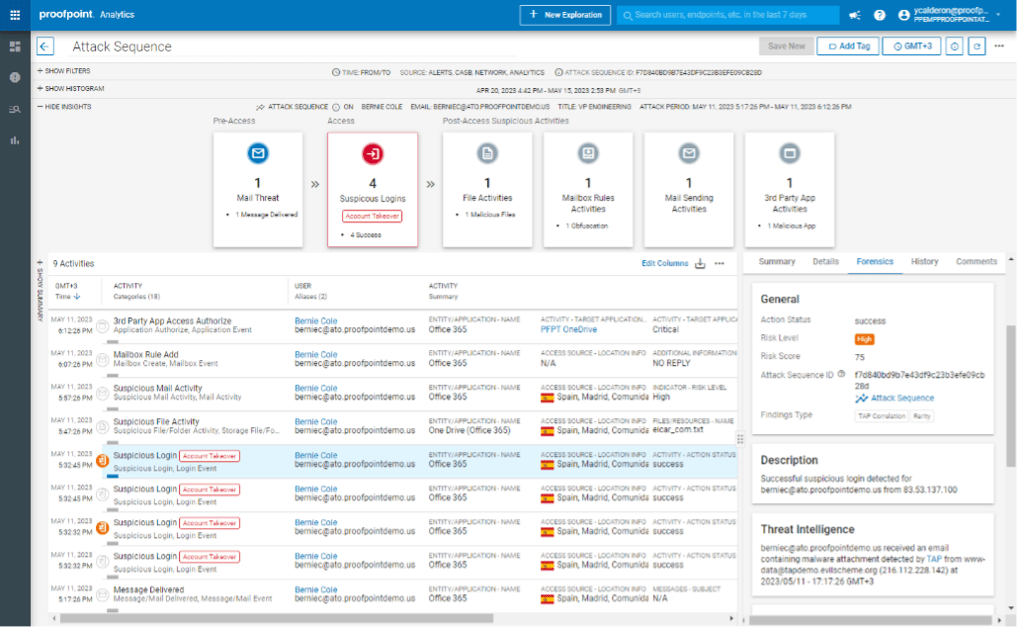Click the TAP Correlation findings tag
The height and width of the screenshot is (629, 1020).
881,416
